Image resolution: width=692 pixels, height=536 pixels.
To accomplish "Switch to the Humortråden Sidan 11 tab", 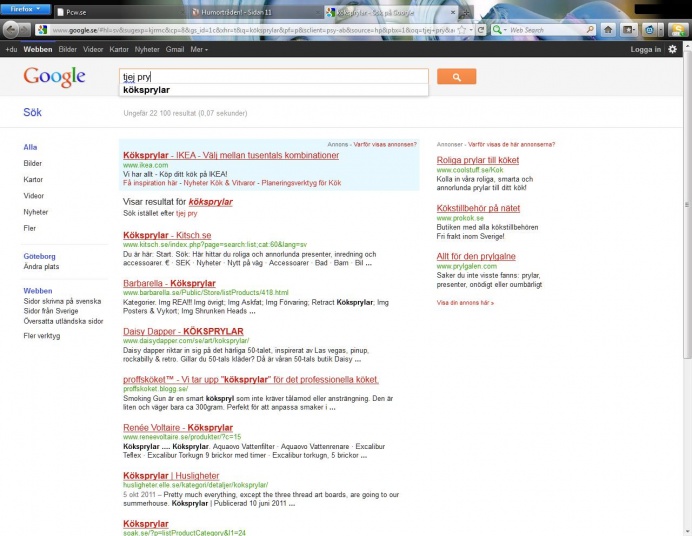I will (255, 12).
